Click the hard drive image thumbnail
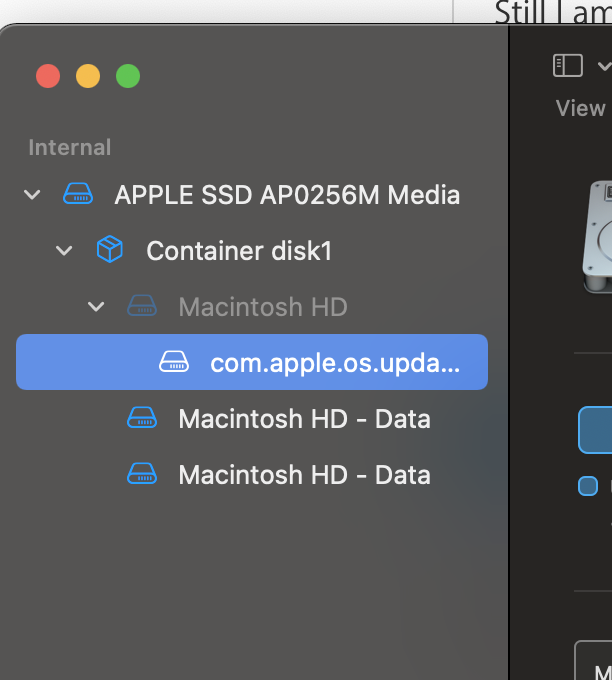Viewport: 612px width, 680px height. pos(598,237)
